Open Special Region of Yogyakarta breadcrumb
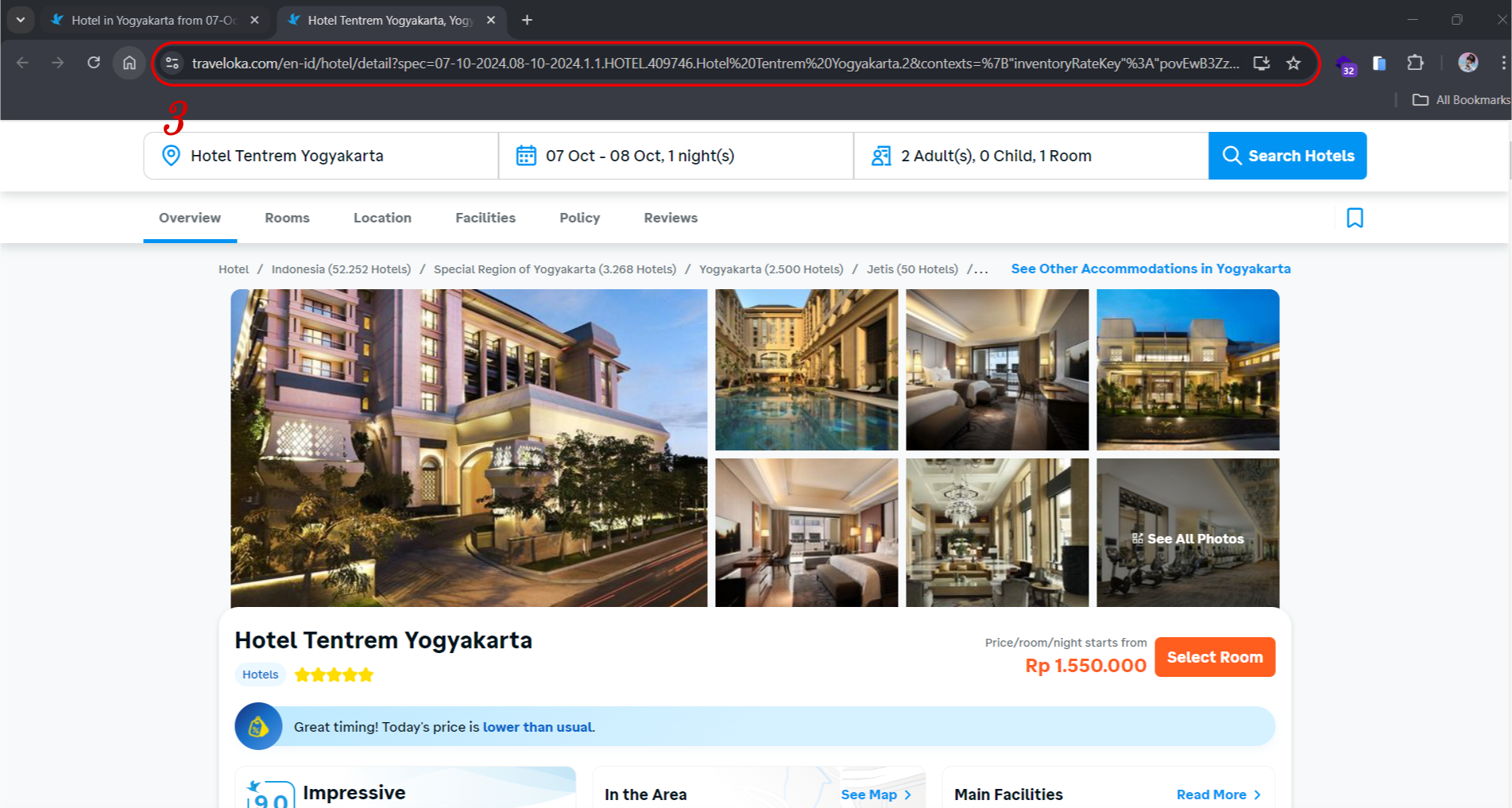 pos(555,269)
